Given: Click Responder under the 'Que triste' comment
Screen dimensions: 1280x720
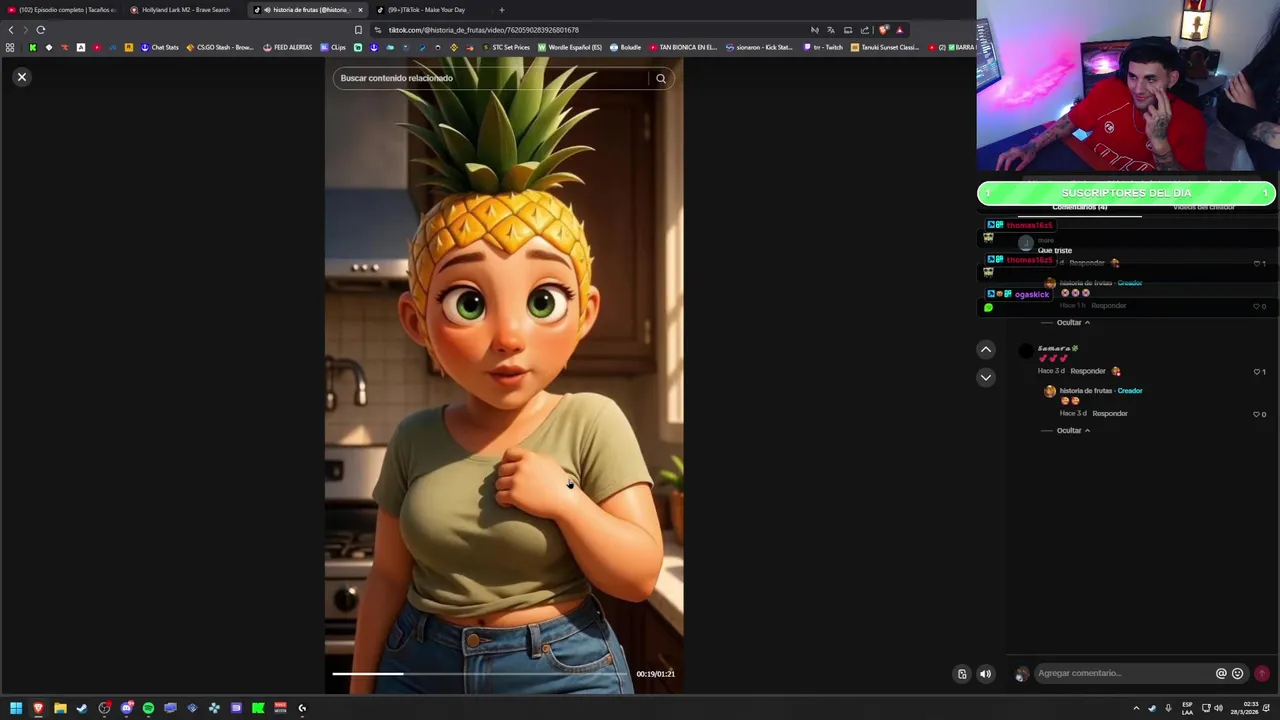Looking at the screenshot, I should tap(1088, 263).
